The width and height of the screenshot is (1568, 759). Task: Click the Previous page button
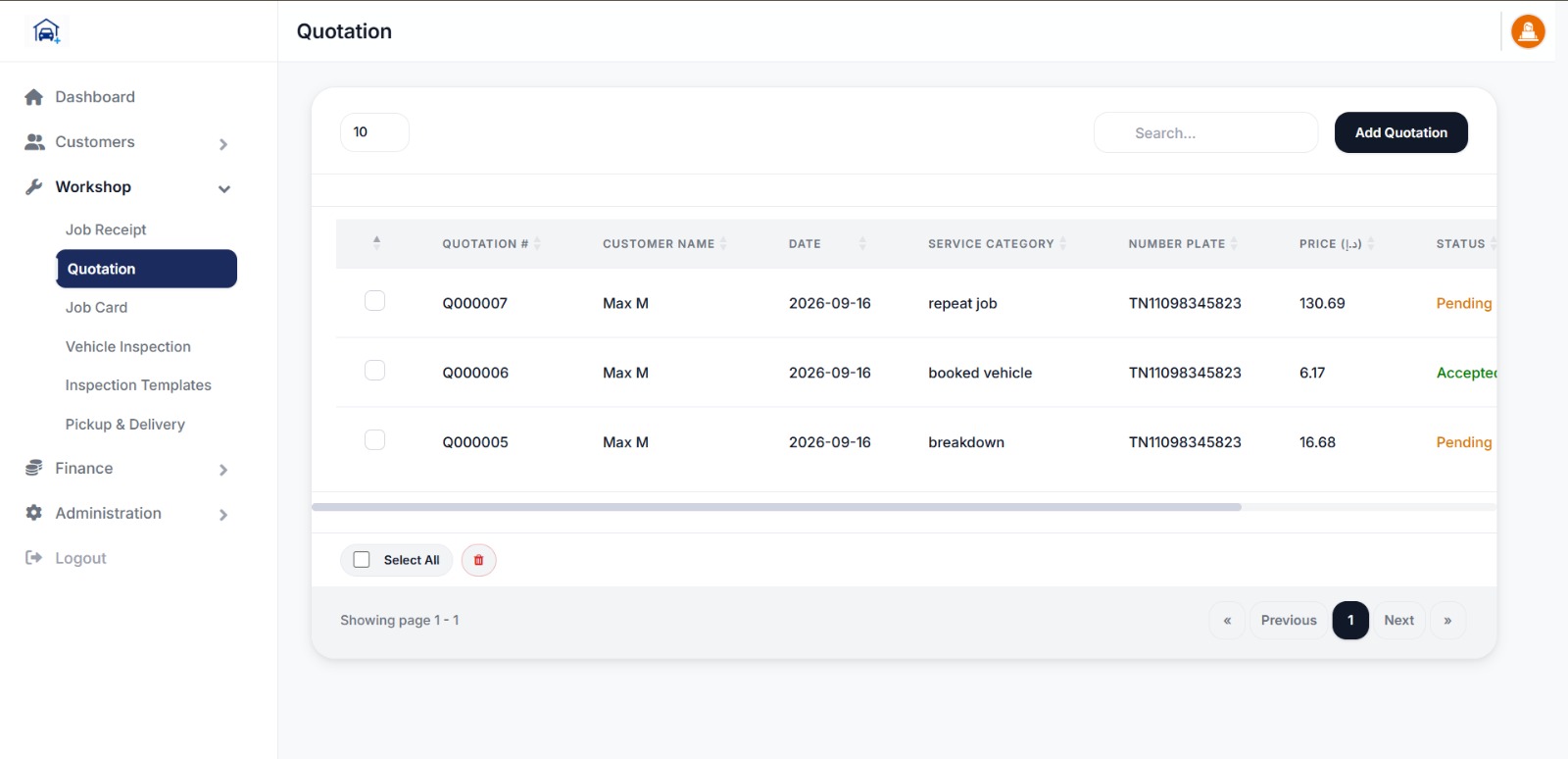coord(1289,621)
